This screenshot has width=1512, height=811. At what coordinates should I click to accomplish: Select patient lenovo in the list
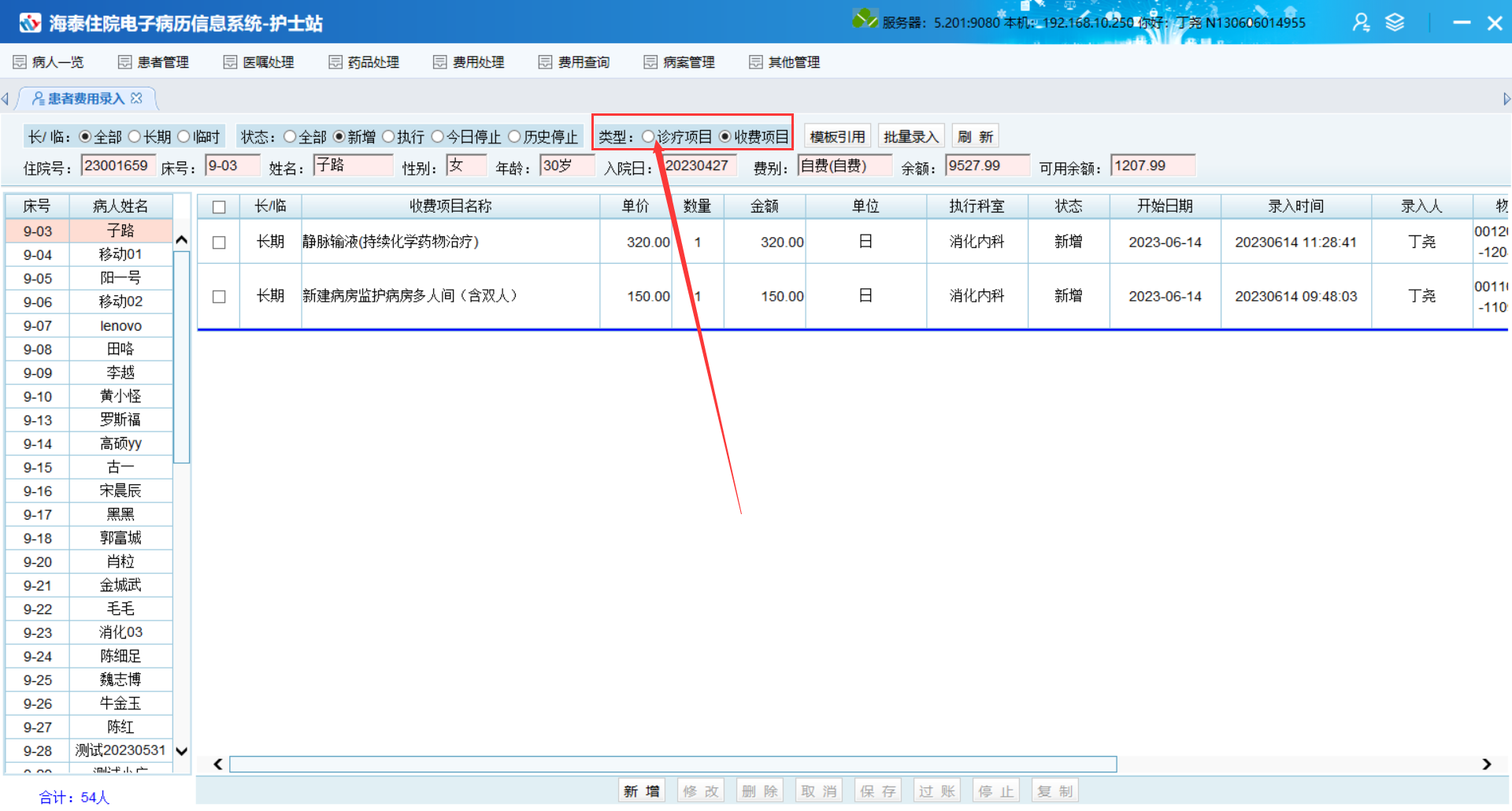[x=89, y=325]
